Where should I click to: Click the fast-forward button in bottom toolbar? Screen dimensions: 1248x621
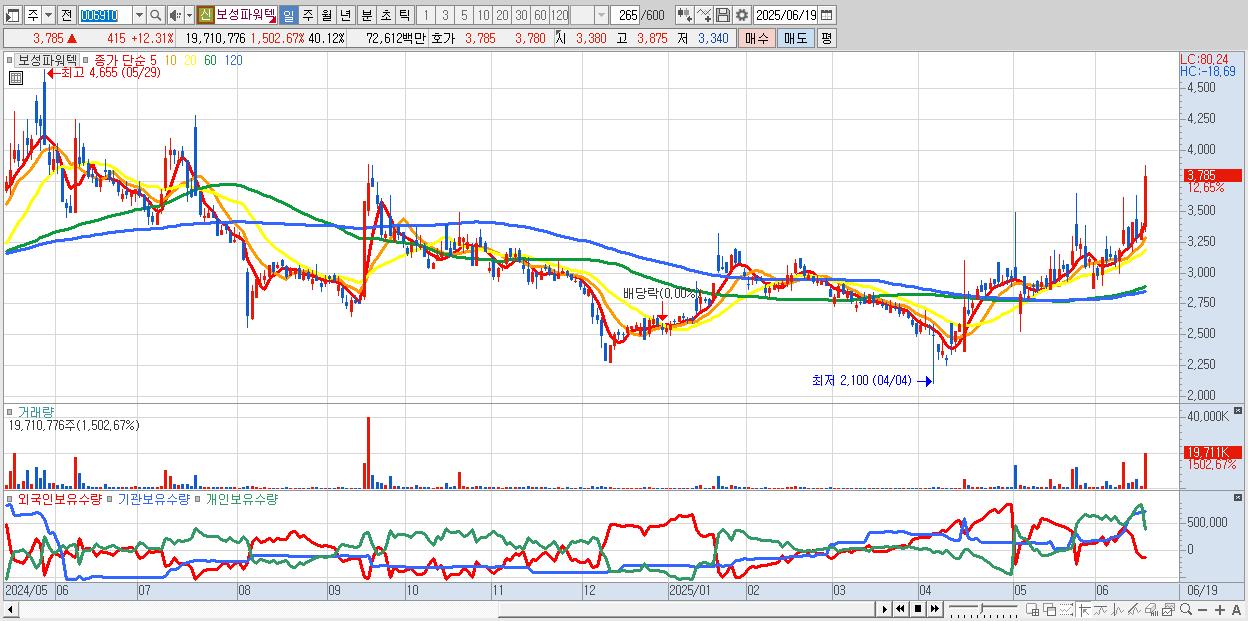coord(934,609)
